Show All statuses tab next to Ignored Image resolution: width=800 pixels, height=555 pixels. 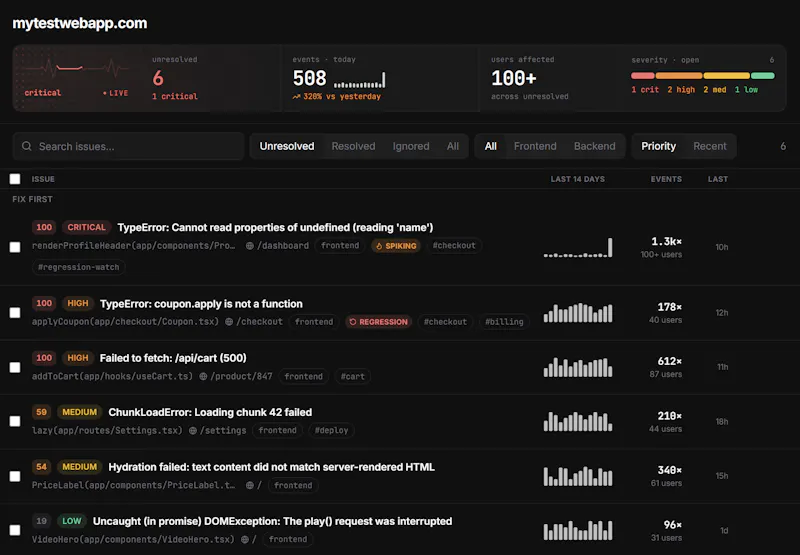pyautogui.click(x=453, y=146)
